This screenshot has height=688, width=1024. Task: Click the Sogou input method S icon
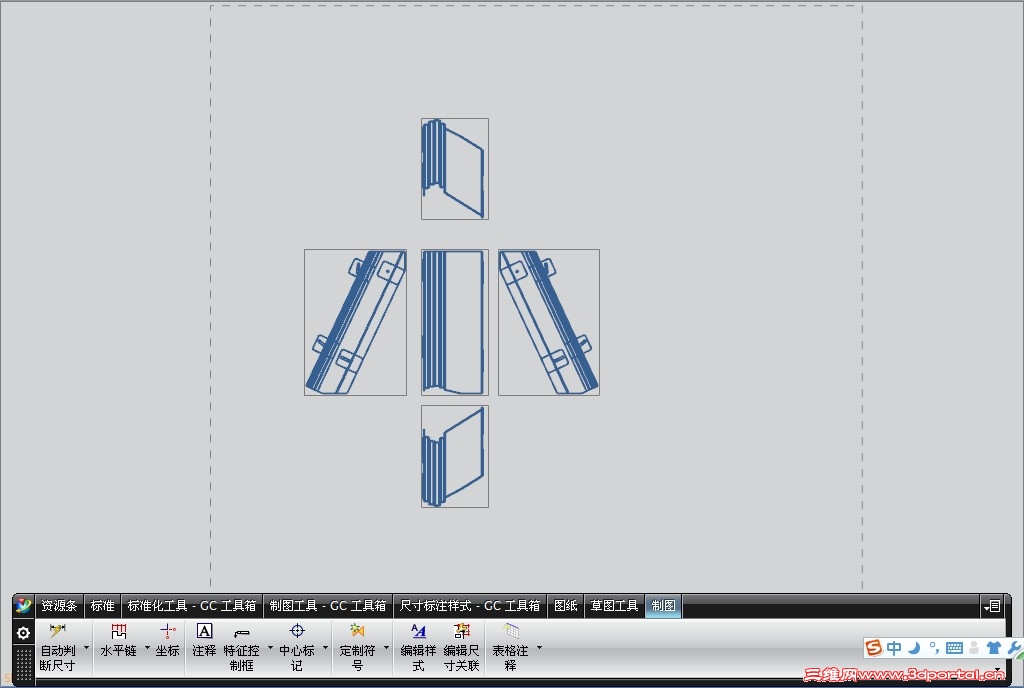(x=874, y=648)
